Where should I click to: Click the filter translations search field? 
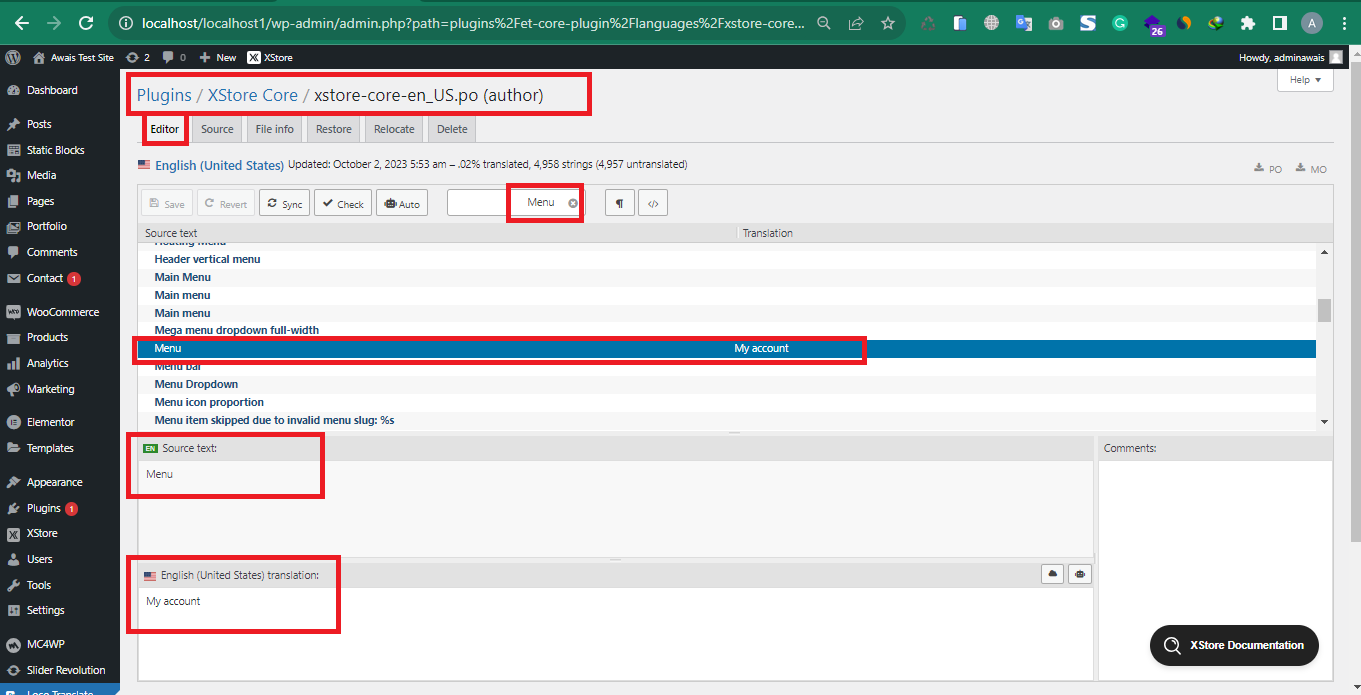tap(515, 203)
